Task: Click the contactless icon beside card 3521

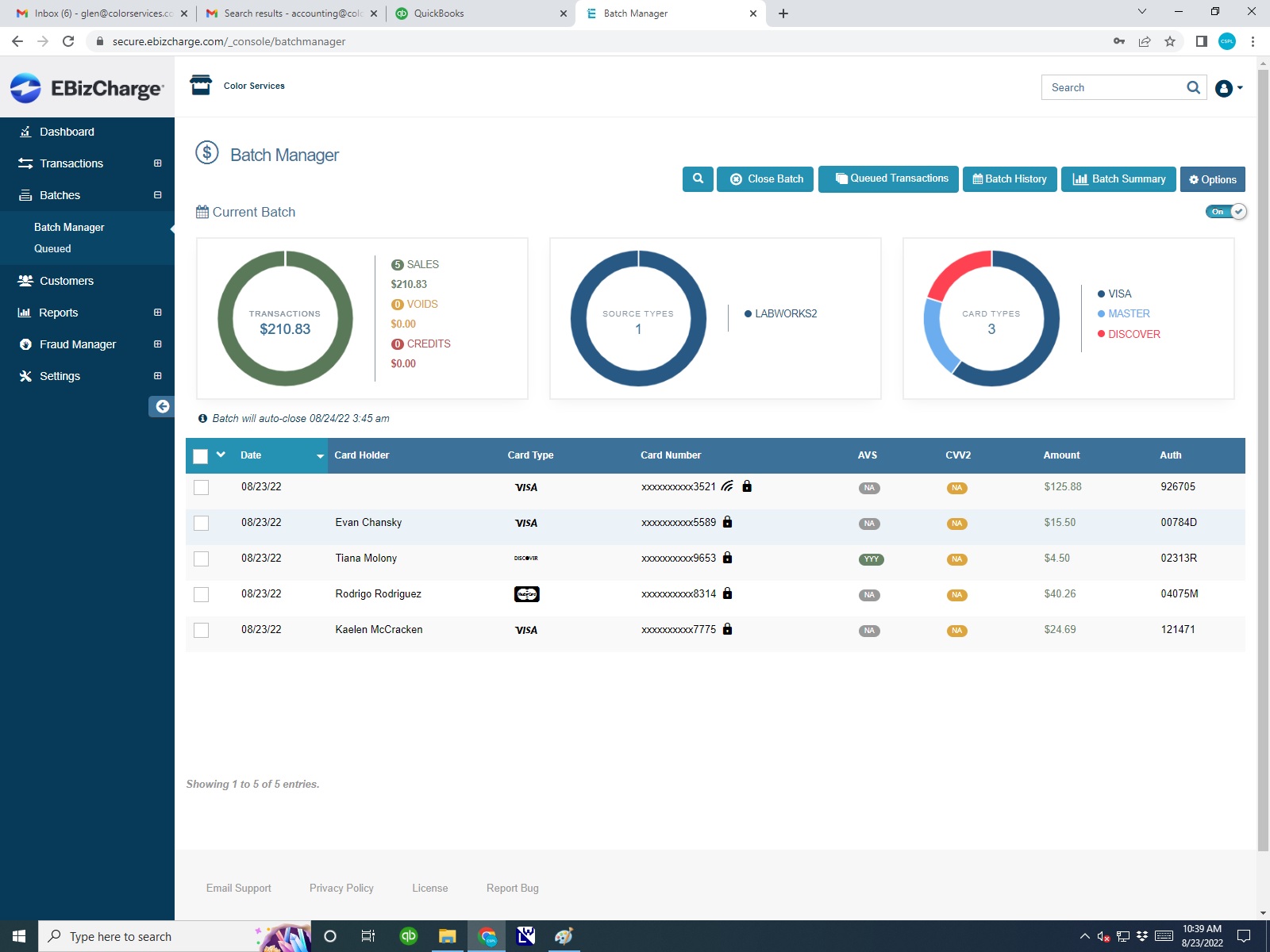Action: point(727,486)
